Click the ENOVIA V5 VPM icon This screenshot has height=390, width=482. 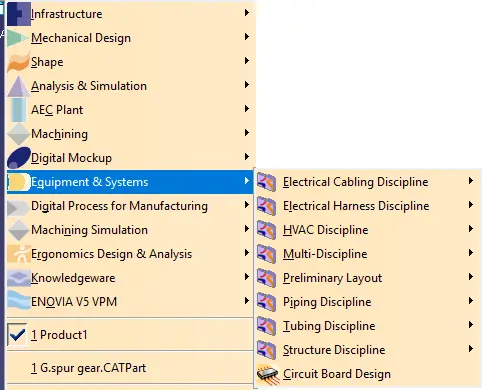tap(19, 300)
